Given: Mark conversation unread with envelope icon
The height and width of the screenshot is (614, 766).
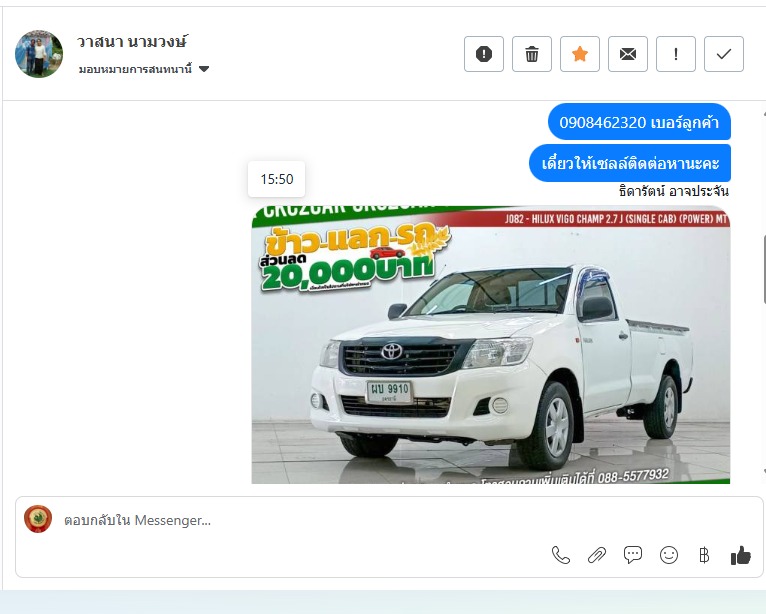Looking at the screenshot, I should click(x=628, y=54).
